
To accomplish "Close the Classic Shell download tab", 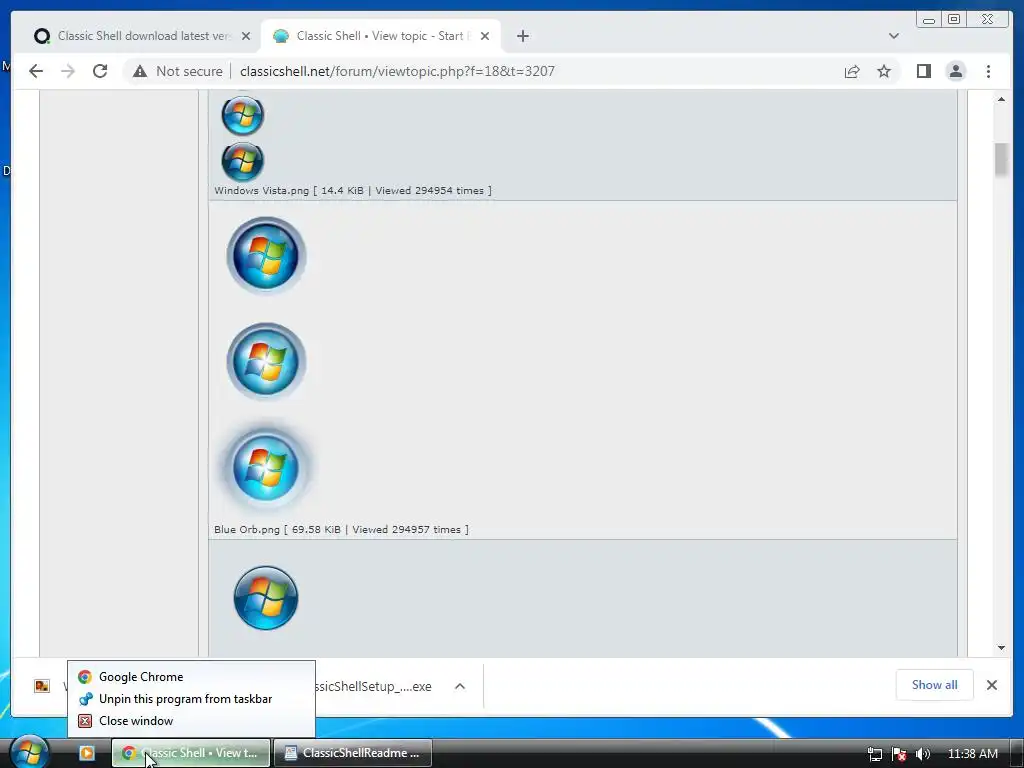I will [246, 36].
